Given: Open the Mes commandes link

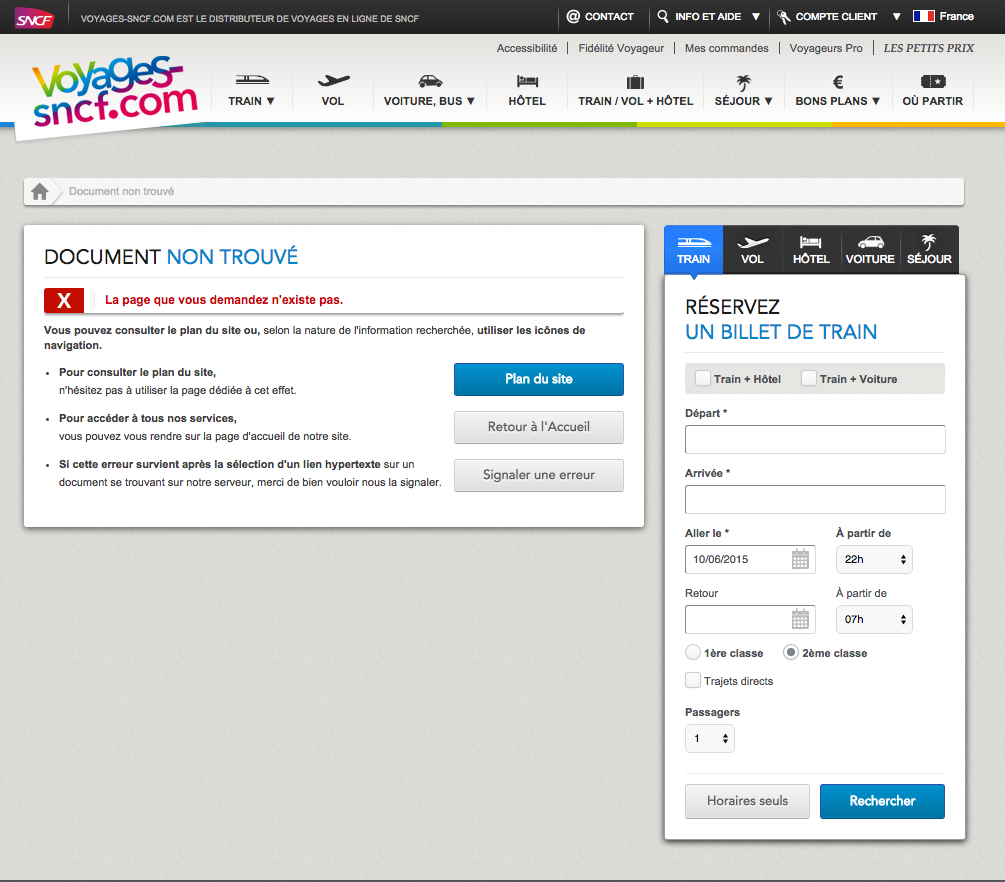Looking at the screenshot, I should 726,48.
